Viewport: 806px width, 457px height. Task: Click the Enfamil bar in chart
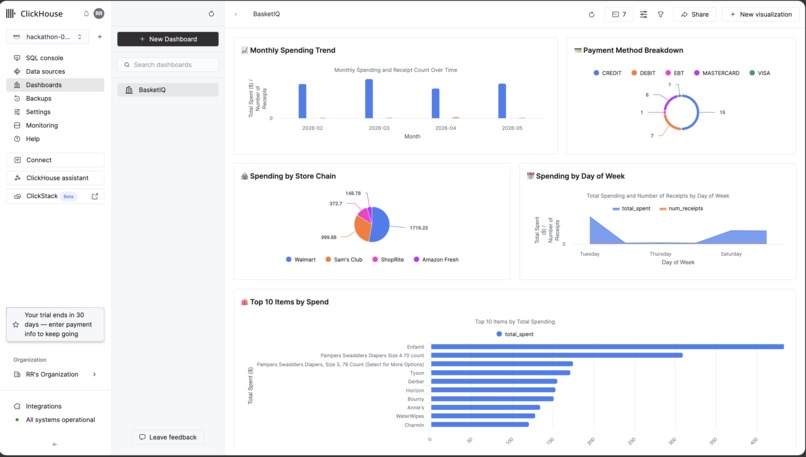(607, 347)
